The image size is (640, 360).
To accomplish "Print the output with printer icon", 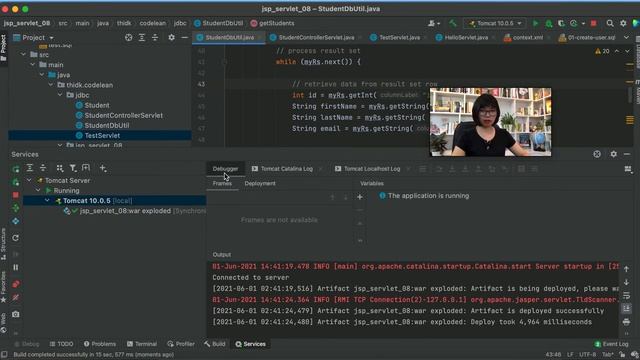I will (627, 322).
